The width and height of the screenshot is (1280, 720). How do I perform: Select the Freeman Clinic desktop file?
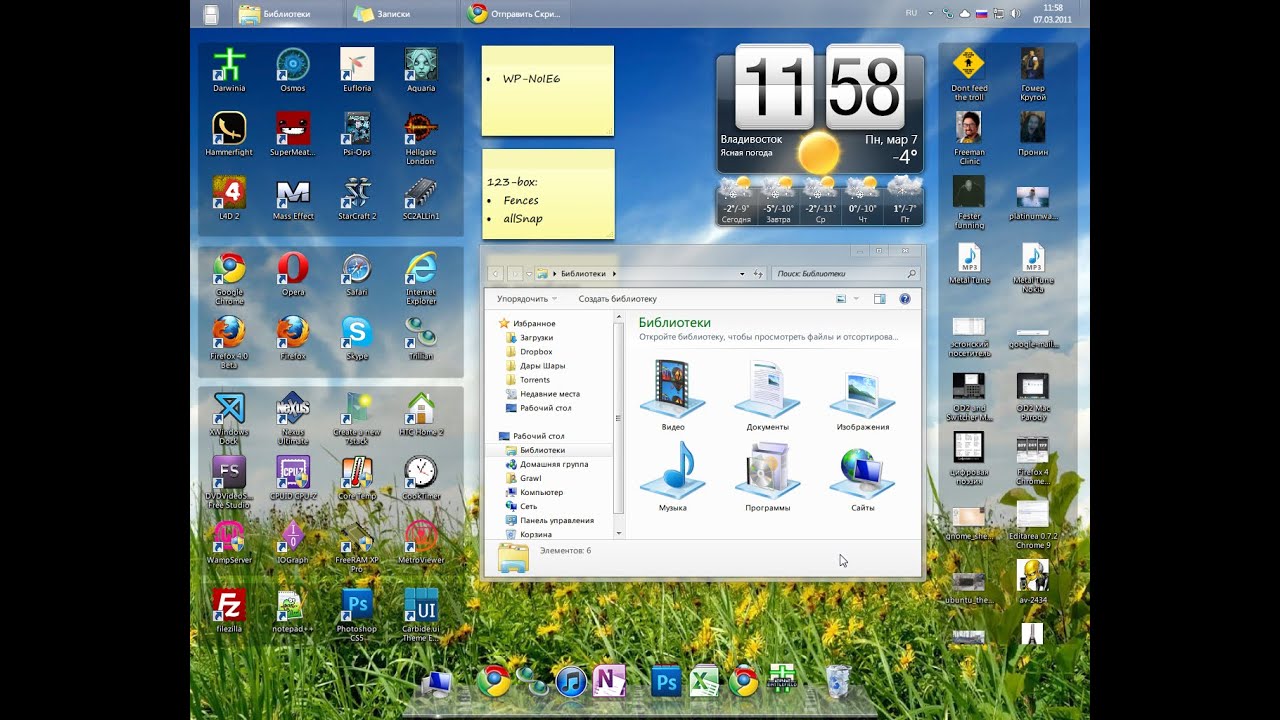tap(969, 139)
